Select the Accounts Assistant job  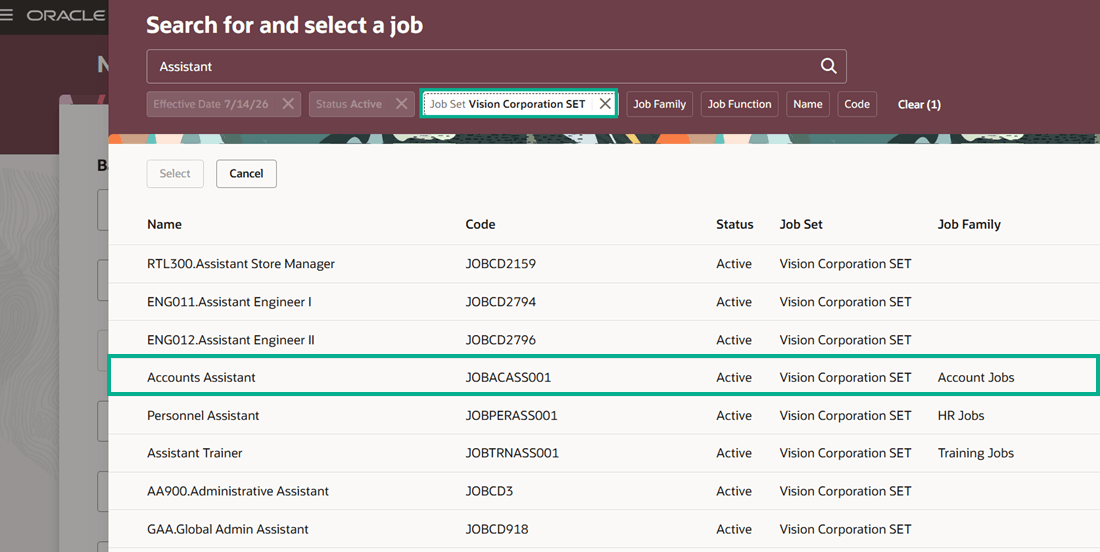point(604,377)
